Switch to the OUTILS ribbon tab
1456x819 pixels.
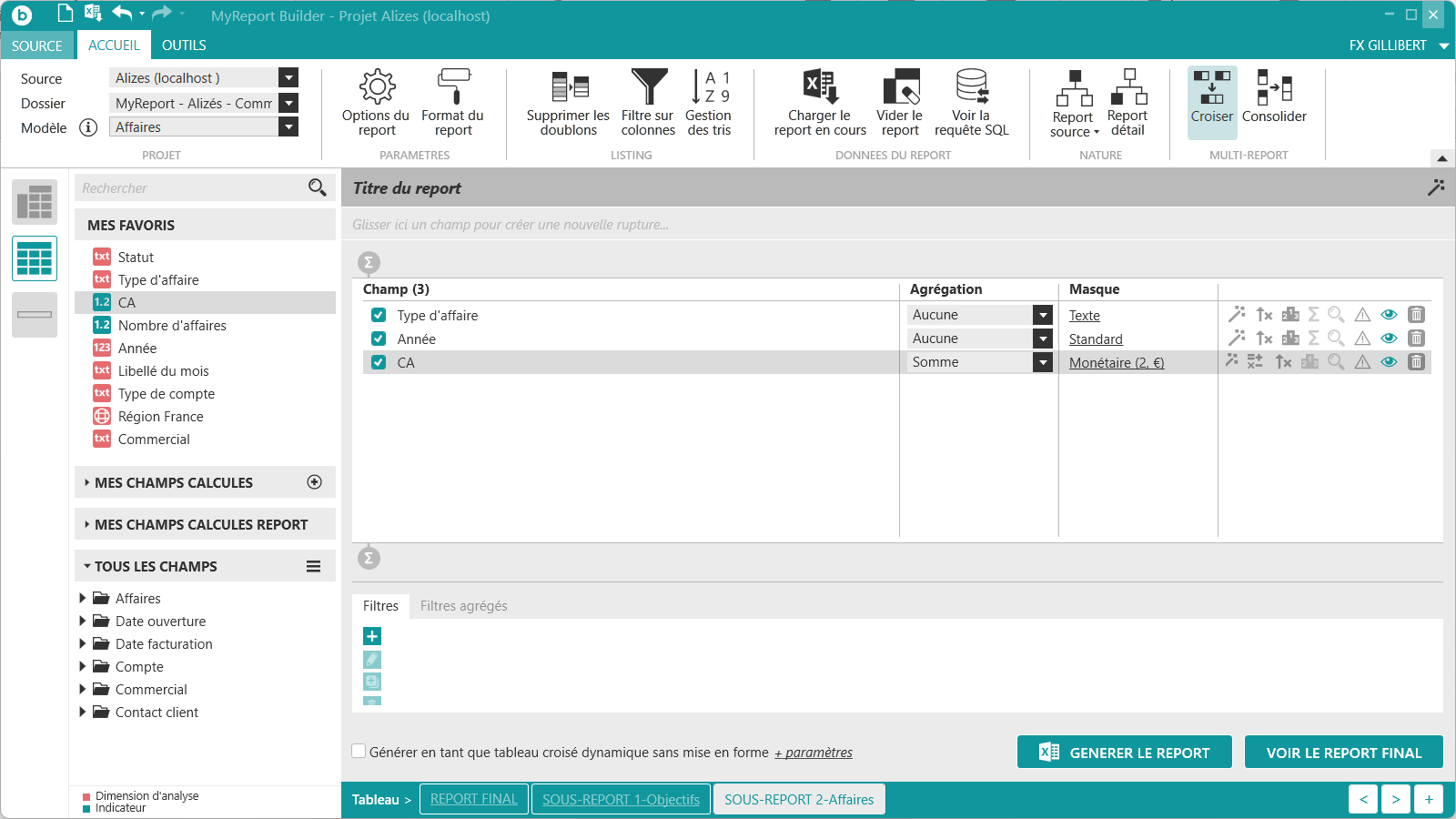pos(184,45)
